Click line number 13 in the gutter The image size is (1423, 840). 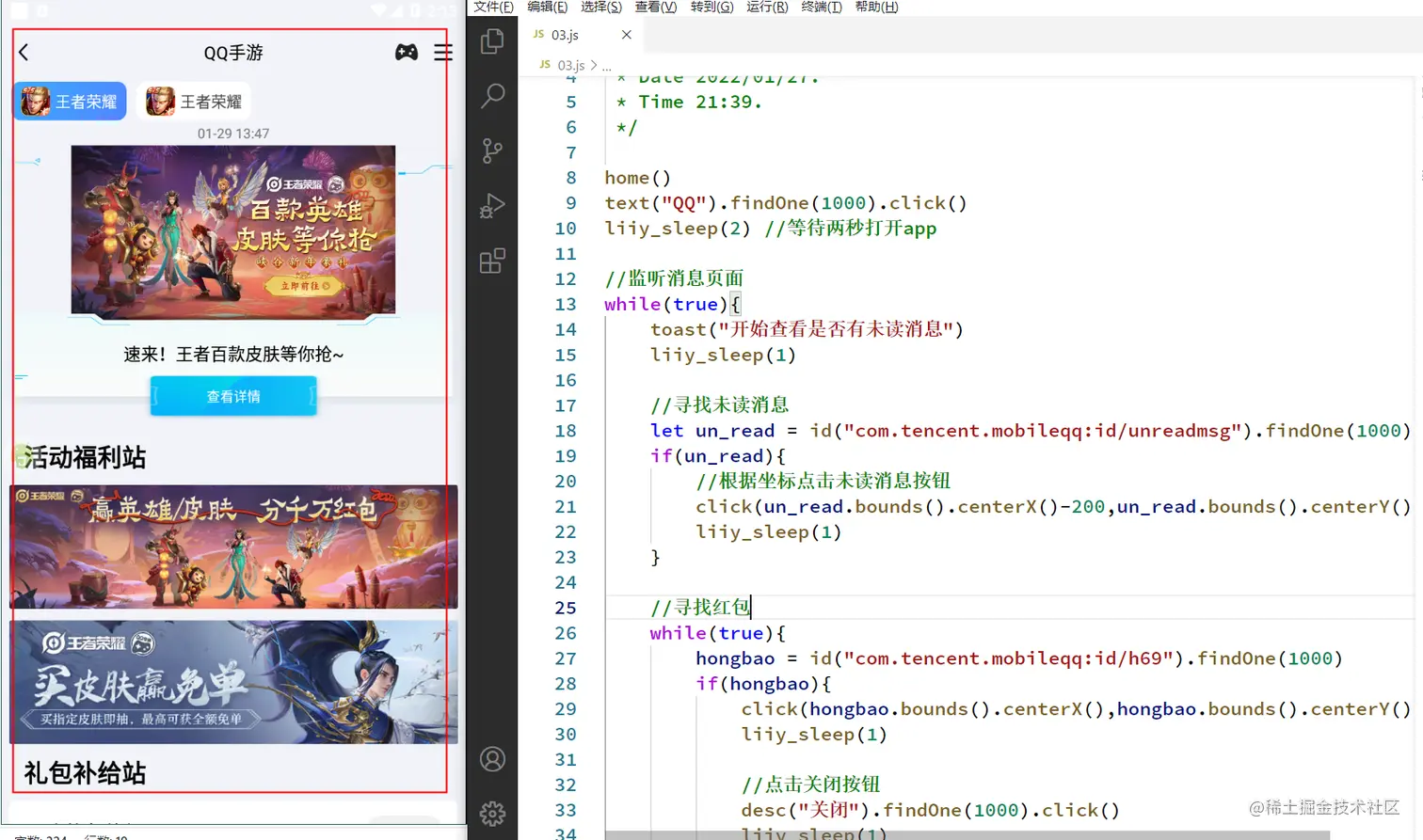[566, 304]
